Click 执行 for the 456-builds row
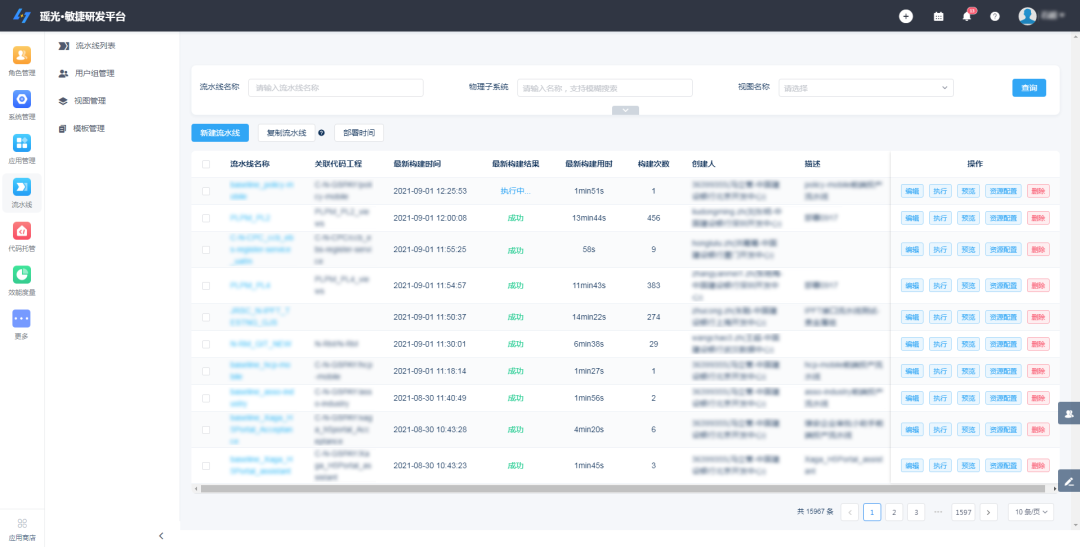 (940, 218)
